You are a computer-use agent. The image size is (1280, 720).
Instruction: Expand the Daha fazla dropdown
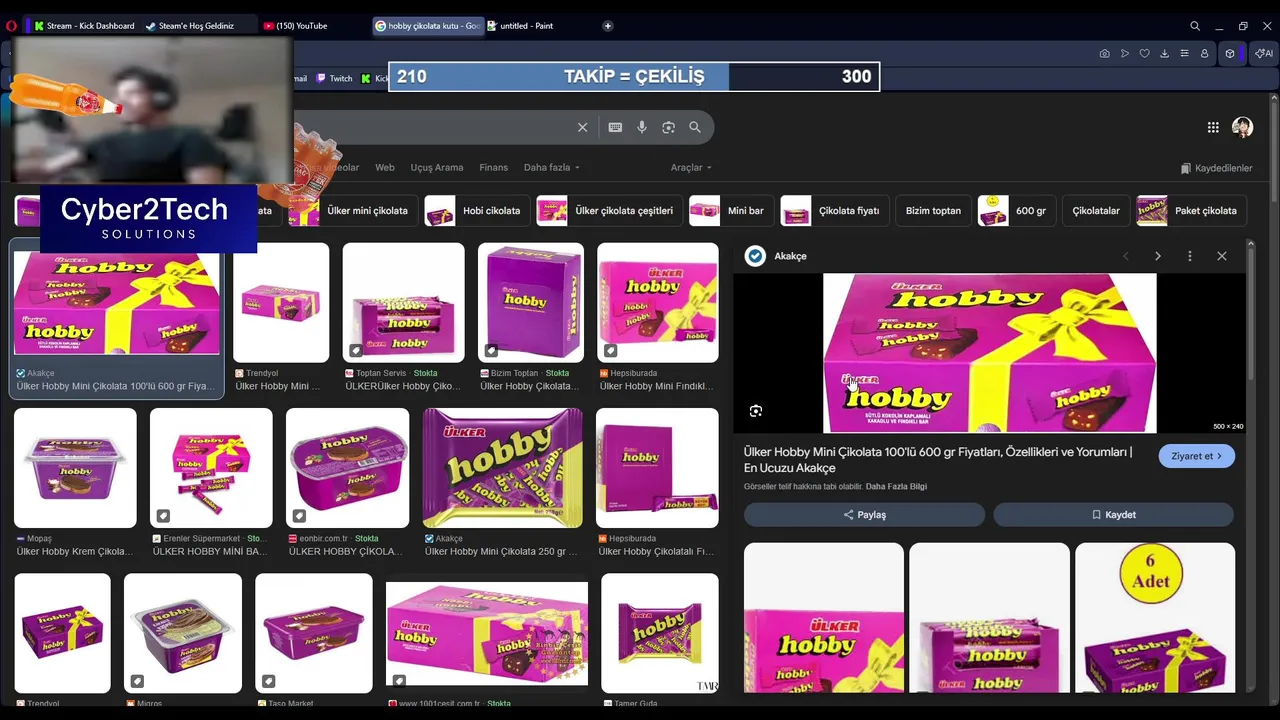coord(551,167)
